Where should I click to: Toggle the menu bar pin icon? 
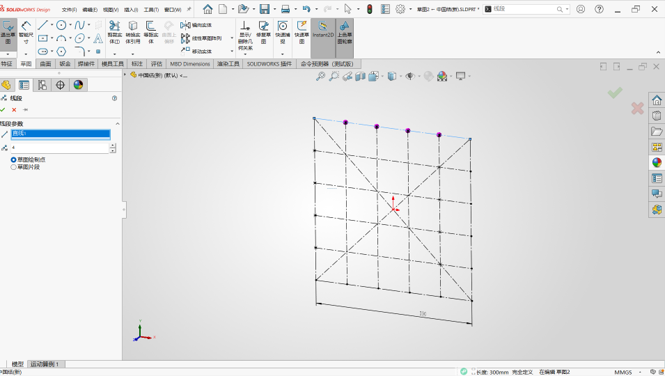189,9
